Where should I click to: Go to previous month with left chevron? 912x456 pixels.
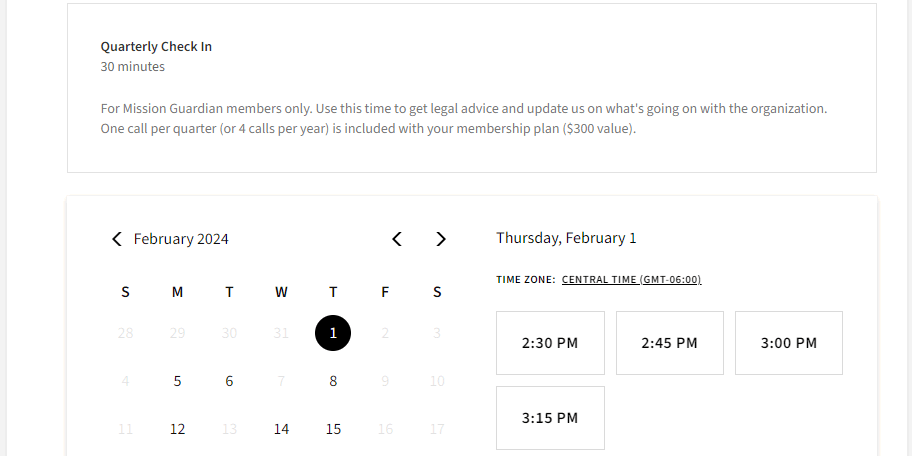pos(397,239)
